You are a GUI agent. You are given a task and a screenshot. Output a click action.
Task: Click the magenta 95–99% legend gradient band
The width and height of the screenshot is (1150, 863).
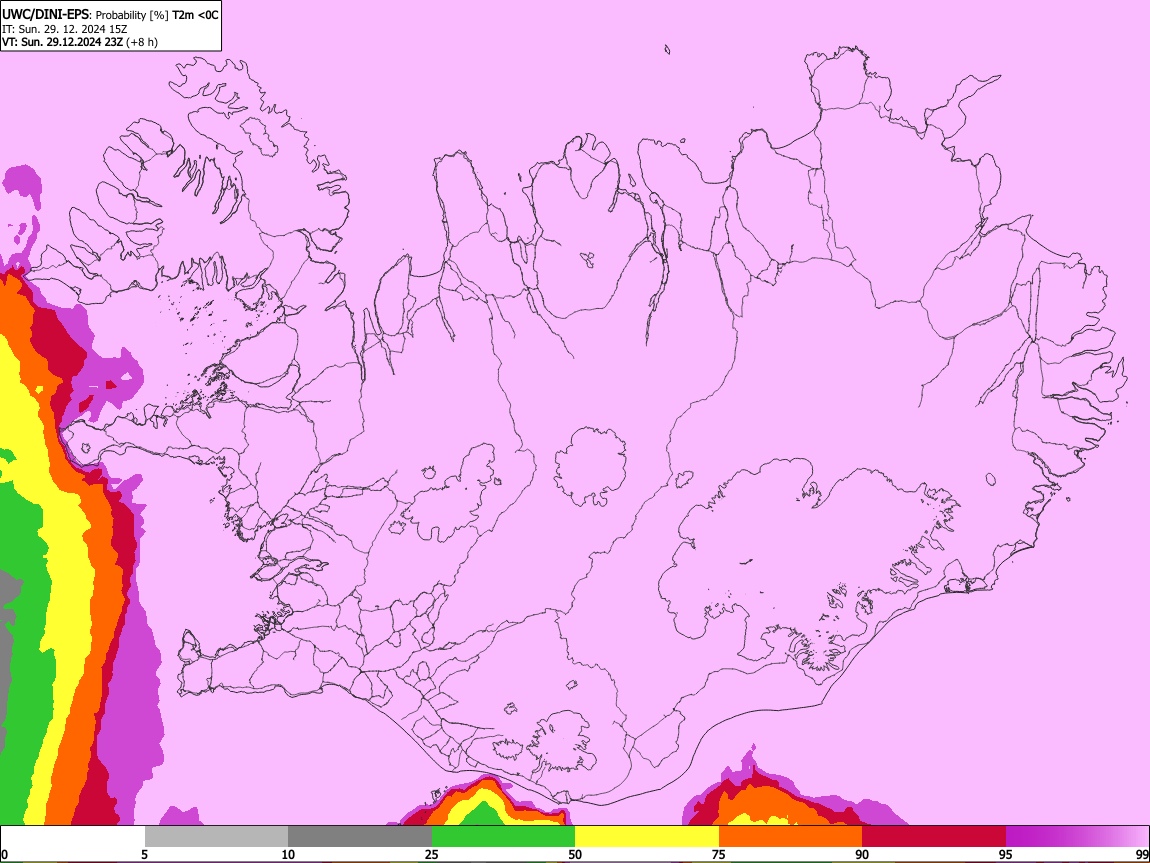1077,837
